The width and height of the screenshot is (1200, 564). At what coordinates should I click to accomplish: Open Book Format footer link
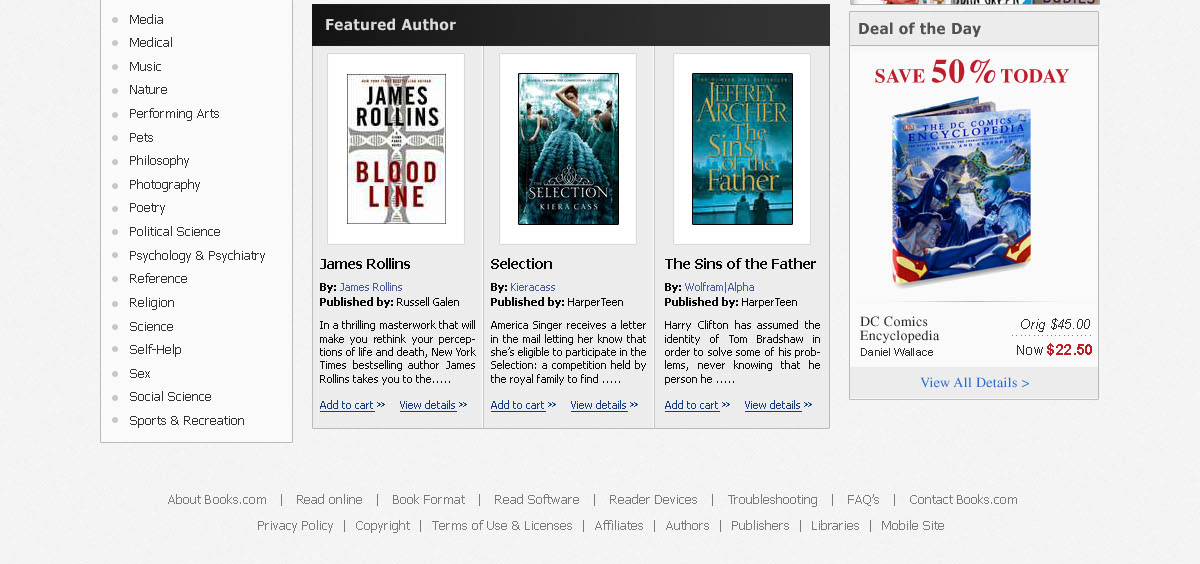point(428,500)
